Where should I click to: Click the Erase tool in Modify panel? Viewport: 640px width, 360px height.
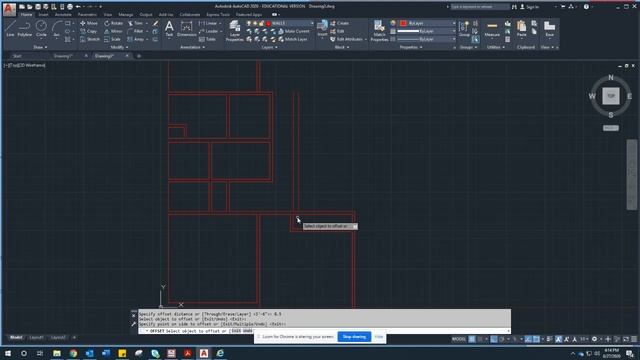click(156, 23)
